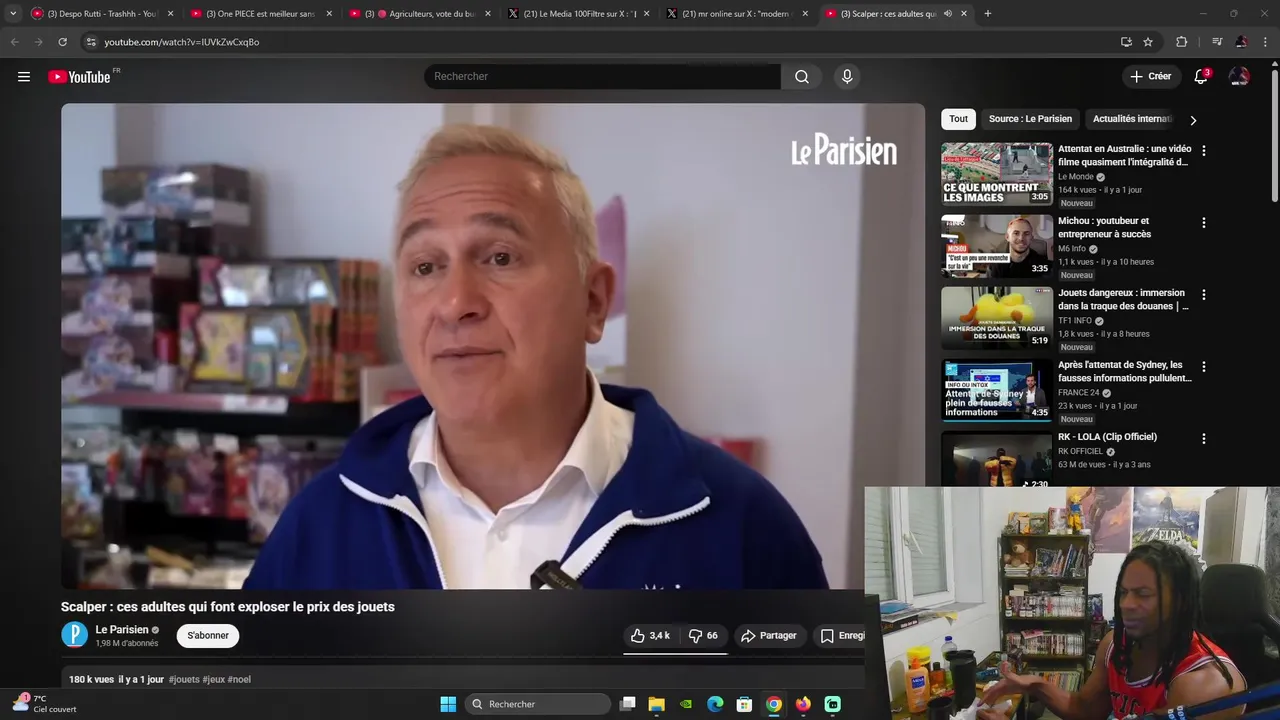Open a new Chrome tab

pos(987,13)
